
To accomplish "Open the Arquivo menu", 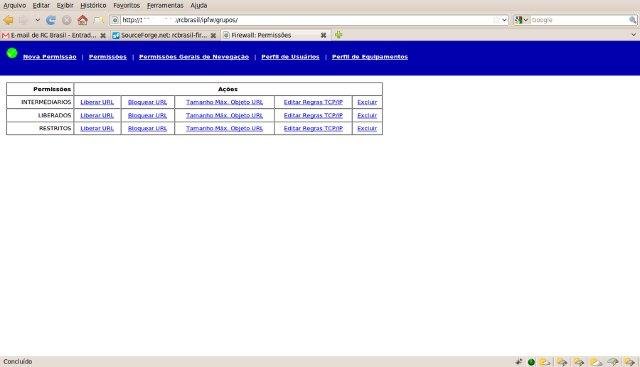I will [15, 5].
